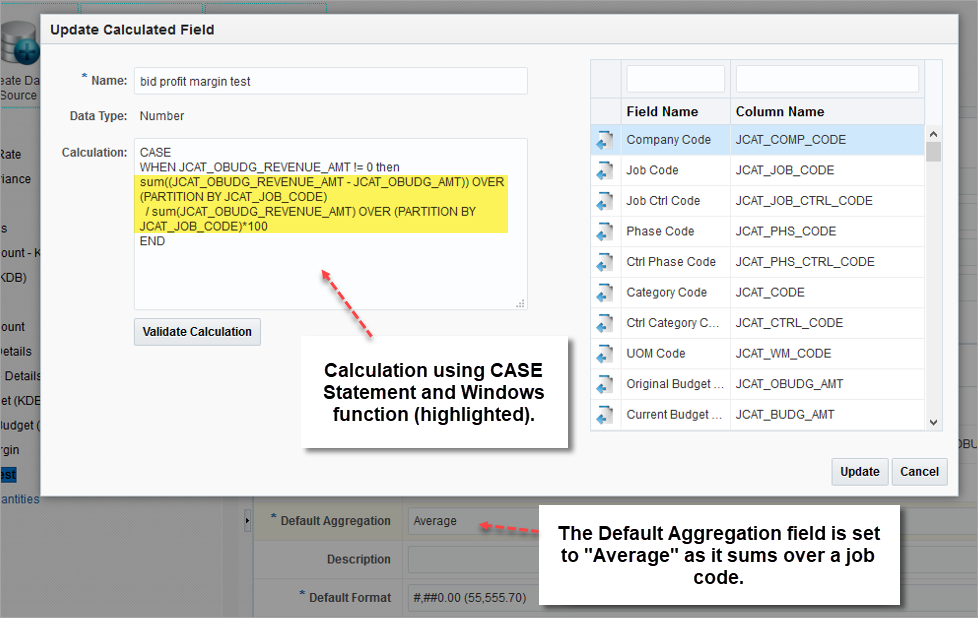Select JCAT_CTRL_CODE column cell
Image resolution: width=978 pixels, height=618 pixels.
827,323
